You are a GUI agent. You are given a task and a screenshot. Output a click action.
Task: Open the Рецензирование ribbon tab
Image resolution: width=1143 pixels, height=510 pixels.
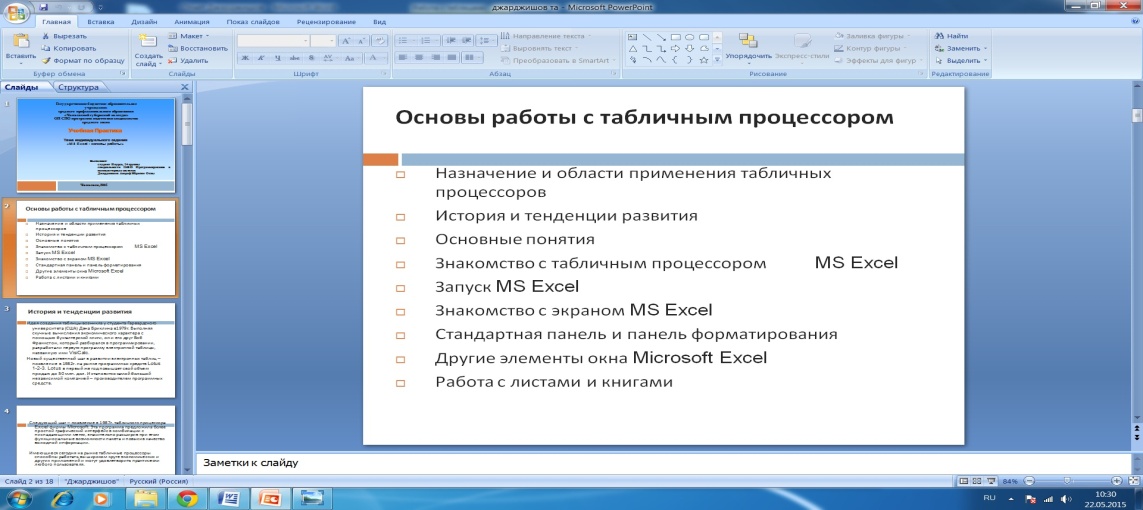pos(326,22)
